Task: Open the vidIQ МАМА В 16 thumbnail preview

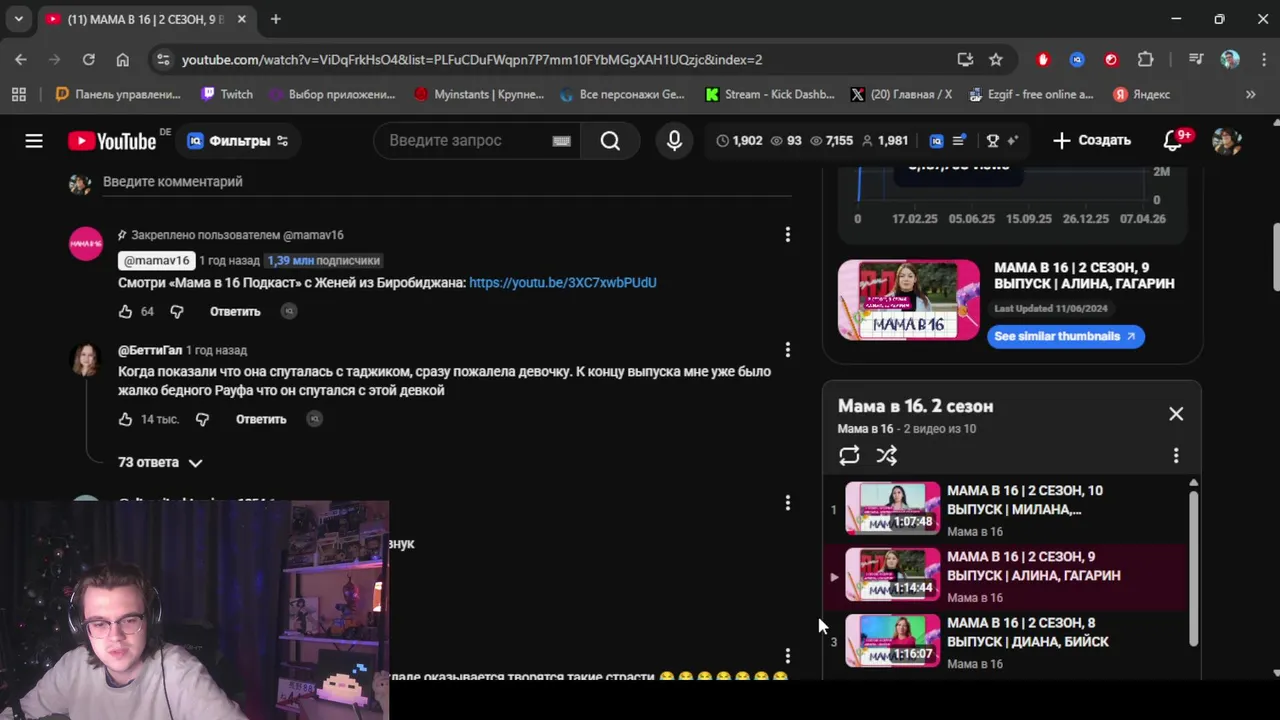Action: click(x=909, y=300)
